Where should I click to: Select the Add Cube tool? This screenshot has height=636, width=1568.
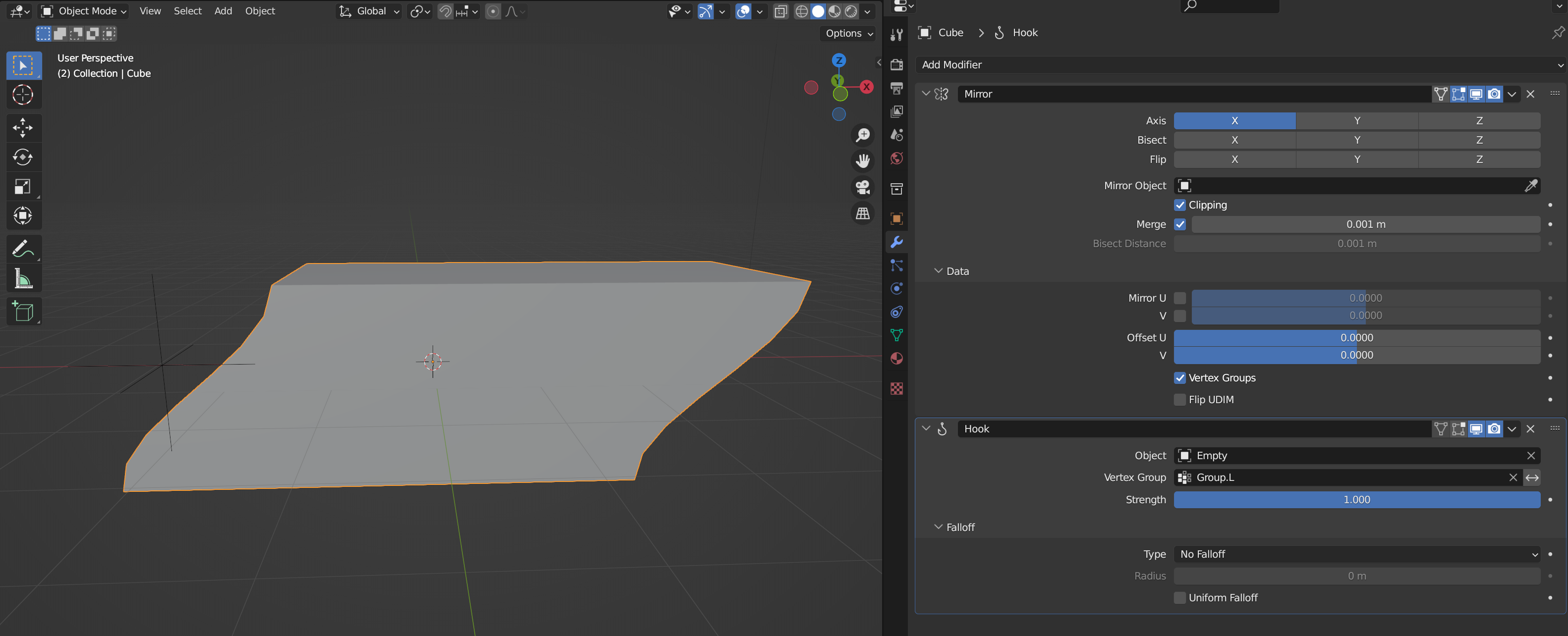tap(24, 311)
